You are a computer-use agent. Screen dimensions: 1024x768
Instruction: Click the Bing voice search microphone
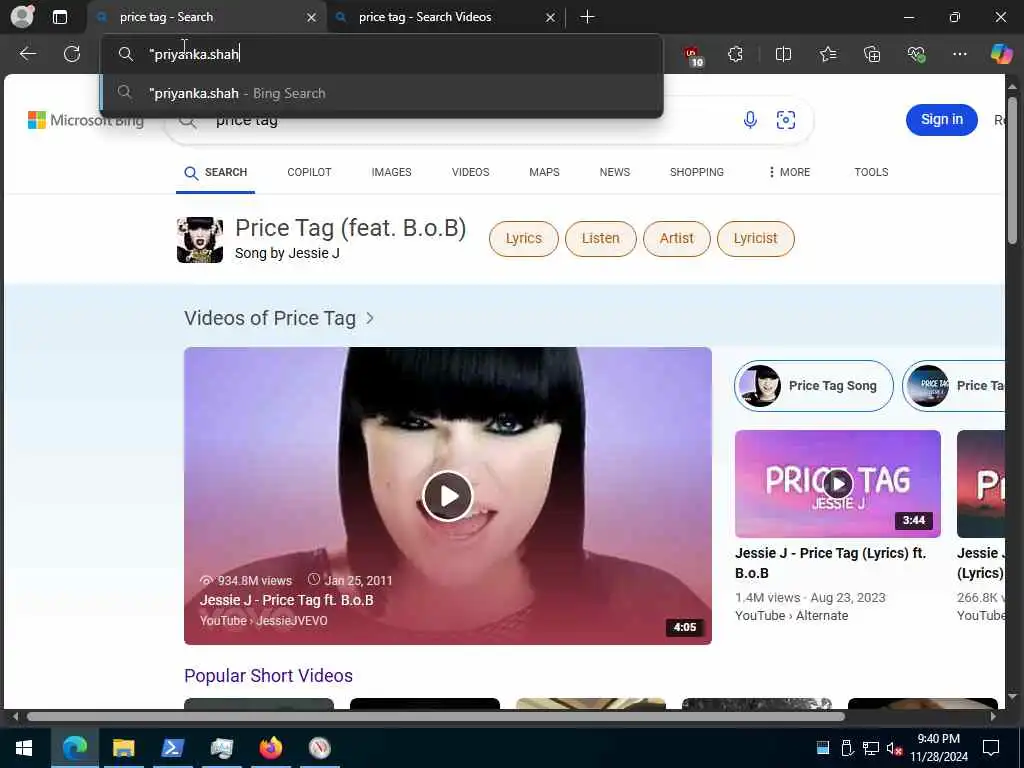coord(750,120)
